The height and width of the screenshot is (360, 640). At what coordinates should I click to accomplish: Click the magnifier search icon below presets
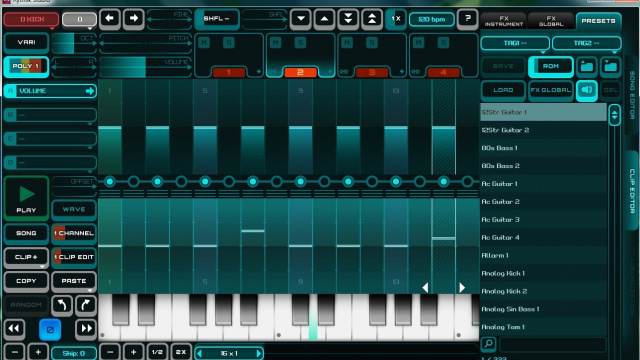coord(488,344)
